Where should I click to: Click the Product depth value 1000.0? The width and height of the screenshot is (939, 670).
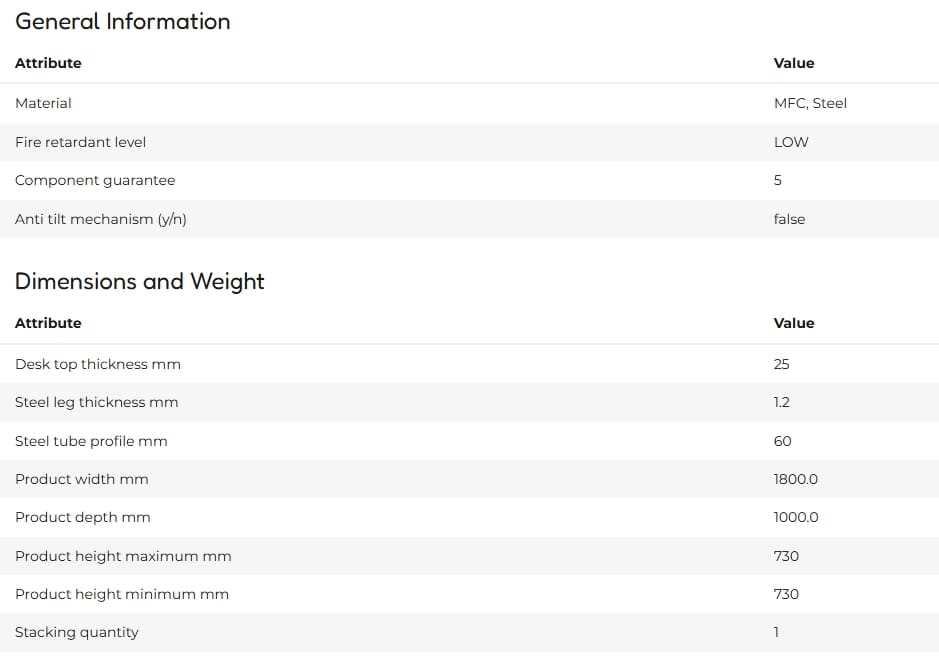796,517
